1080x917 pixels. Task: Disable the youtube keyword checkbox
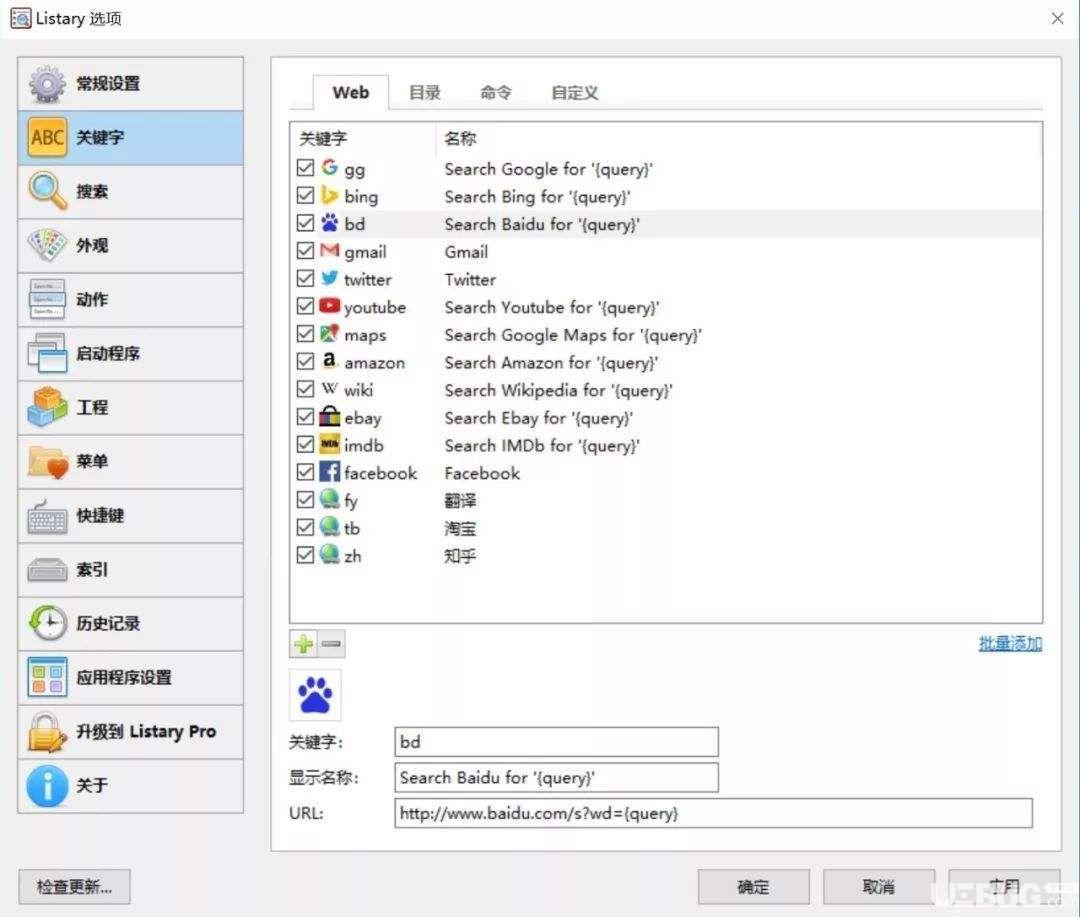[305, 306]
